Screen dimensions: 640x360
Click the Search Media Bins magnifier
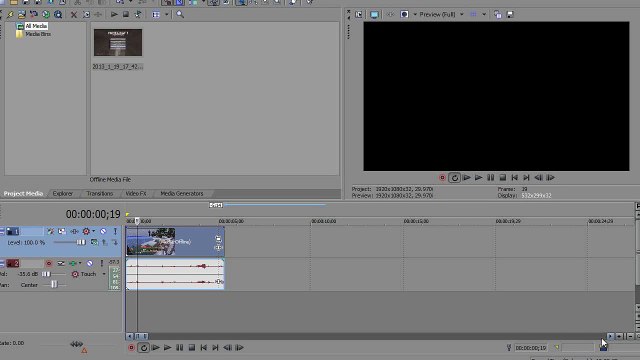(180, 15)
